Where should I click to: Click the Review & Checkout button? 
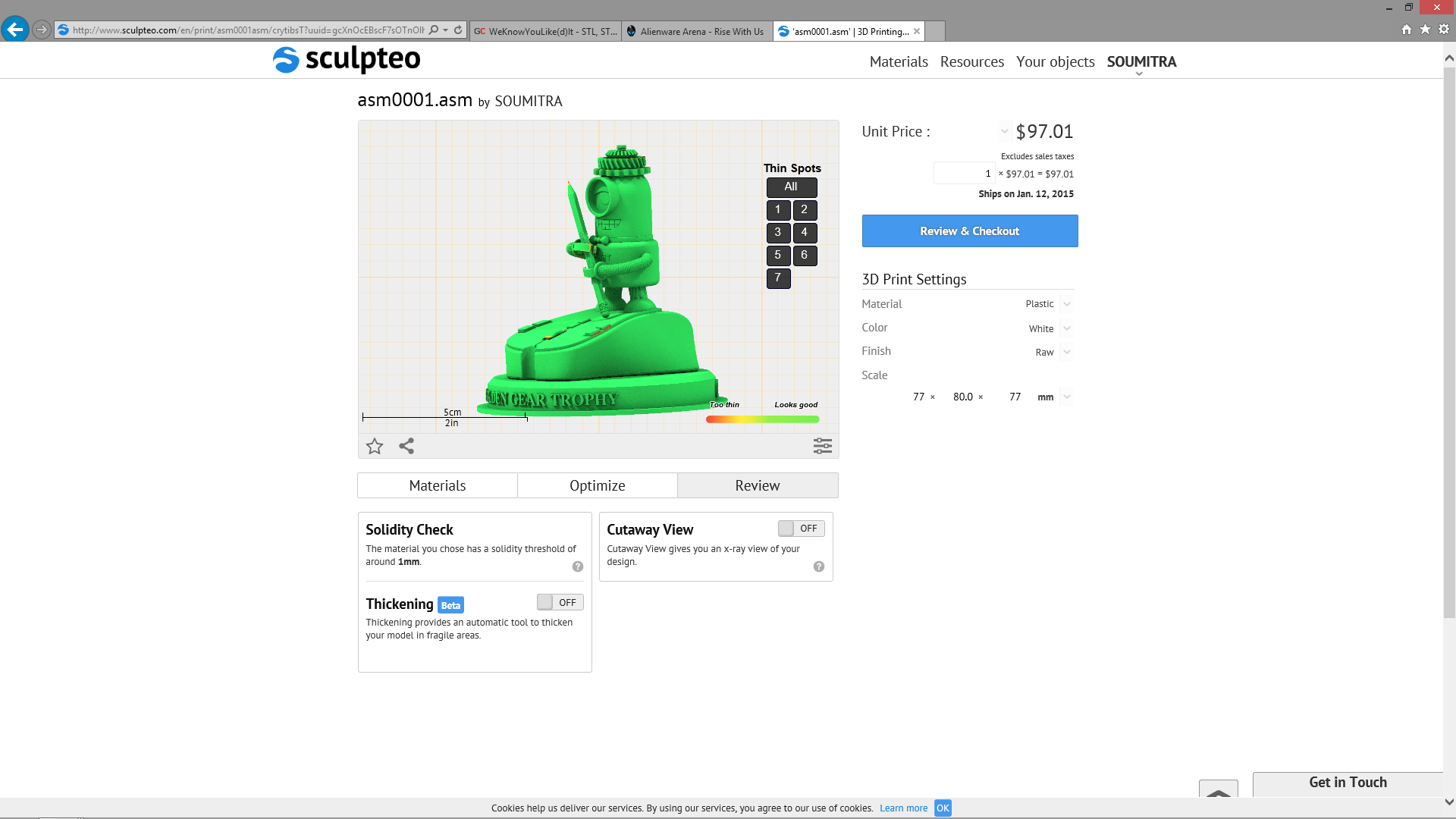[970, 231]
